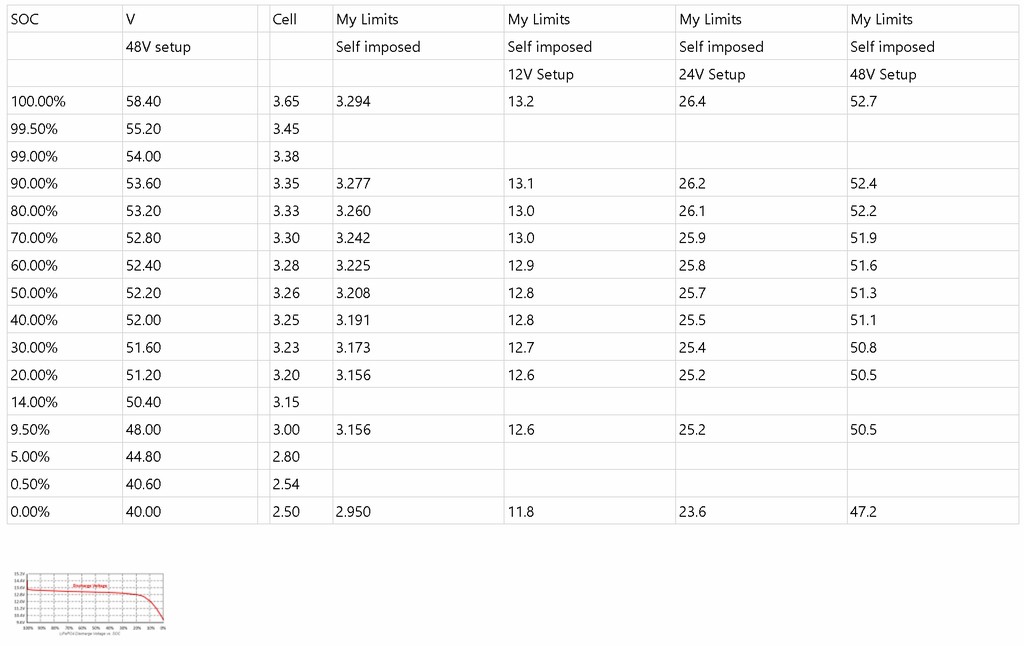Select the 3.294 limit cell

pos(418,101)
